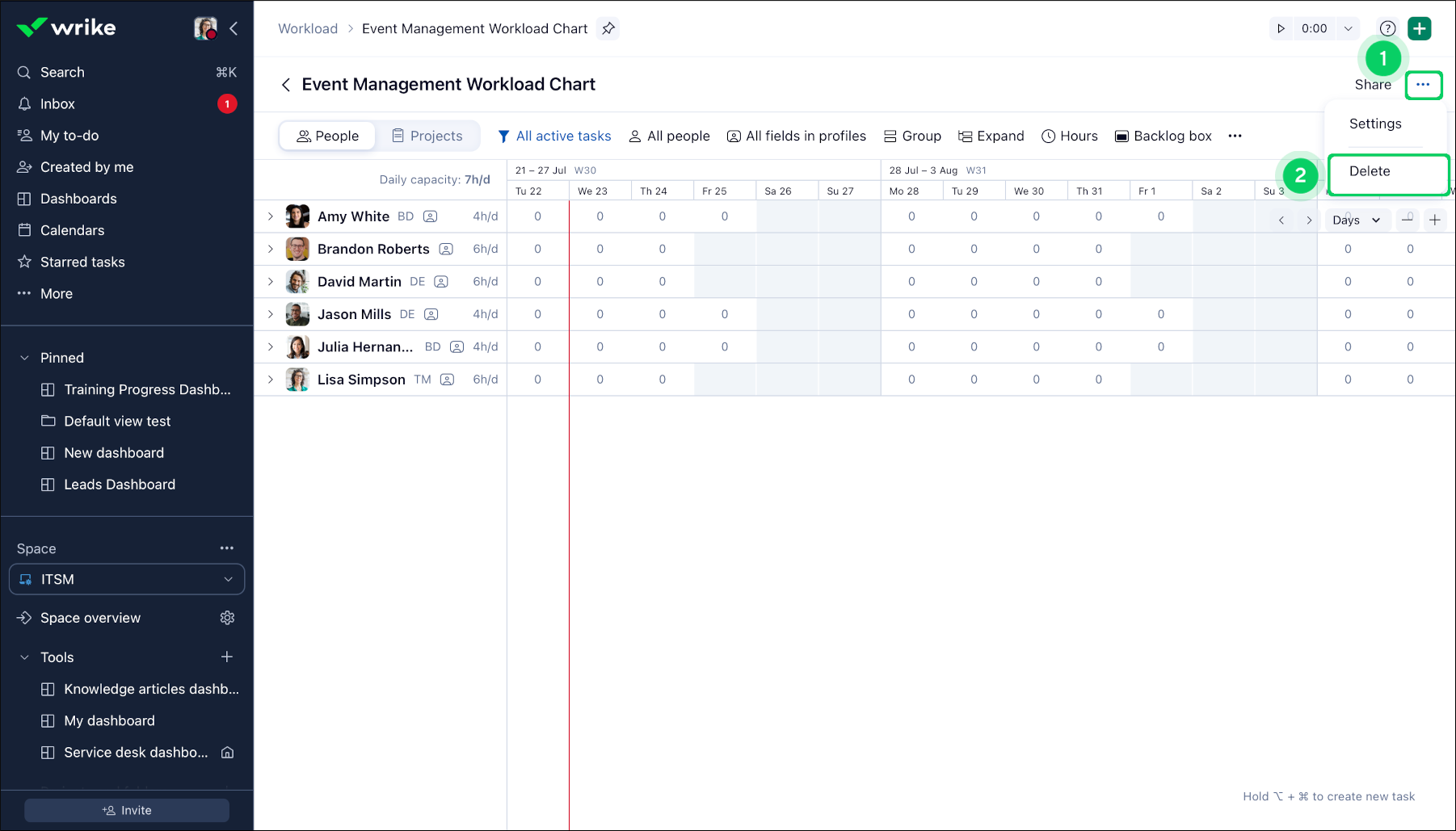Image resolution: width=1456 pixels, height=831 pixels.
Task: Open Space settings gear icon
Action: pos(227,618)
